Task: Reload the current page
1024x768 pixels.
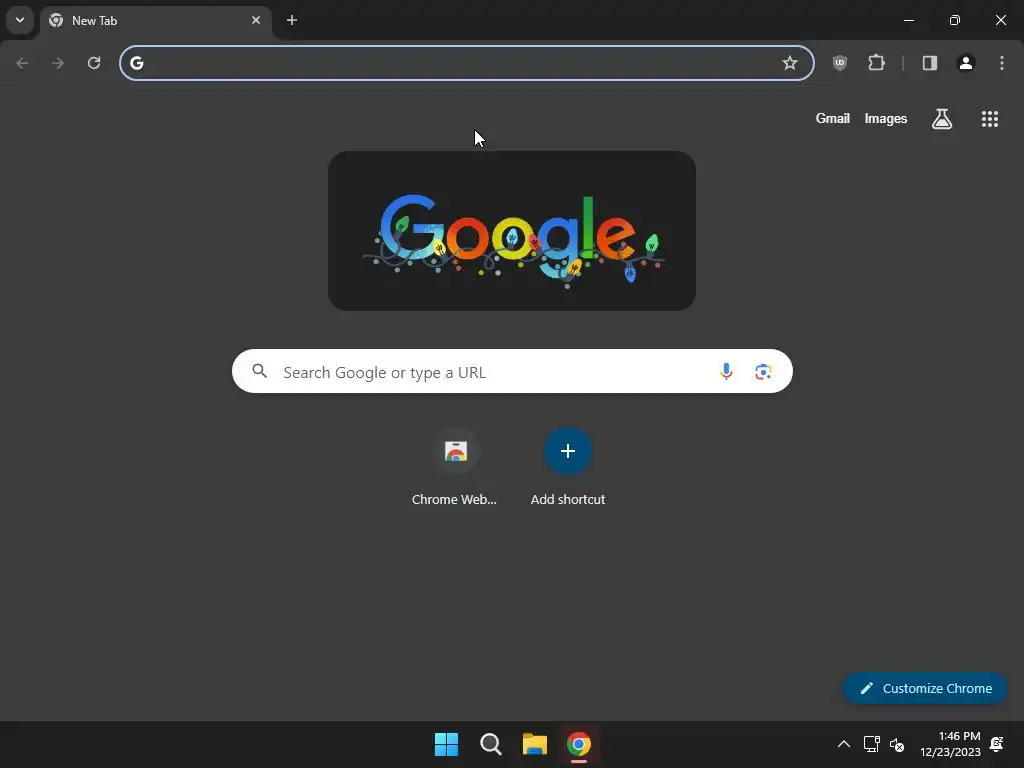Action: click(94, 63)
